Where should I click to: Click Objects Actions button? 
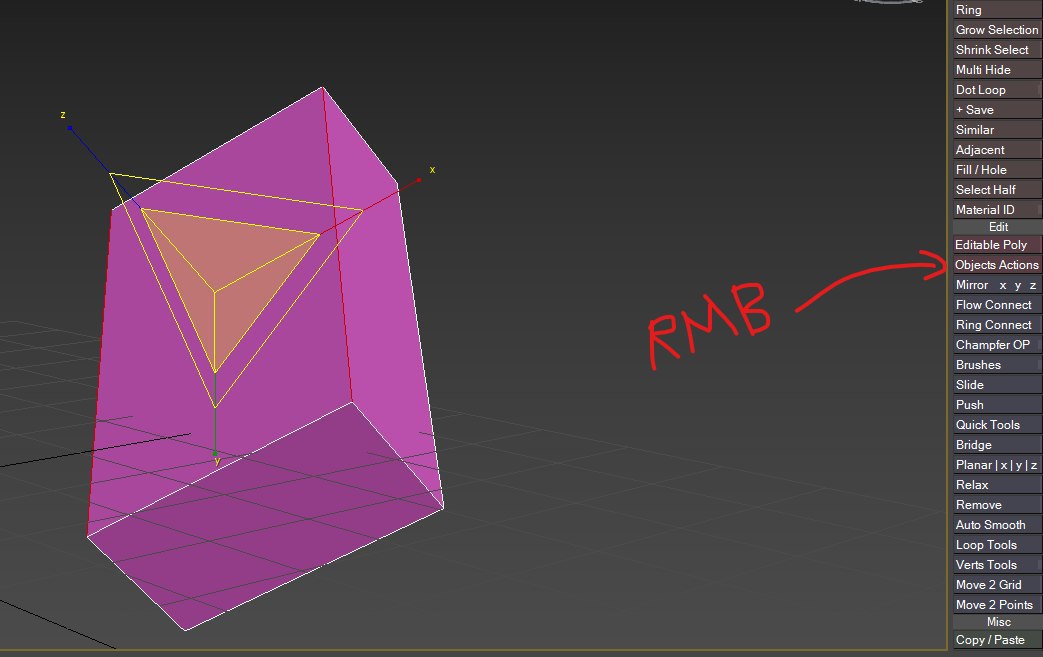tap(997, 265)
